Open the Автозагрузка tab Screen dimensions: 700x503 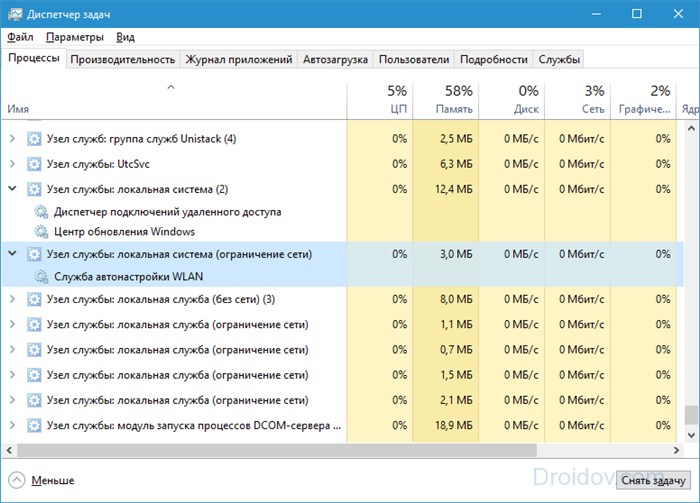(x=335, y=59)
